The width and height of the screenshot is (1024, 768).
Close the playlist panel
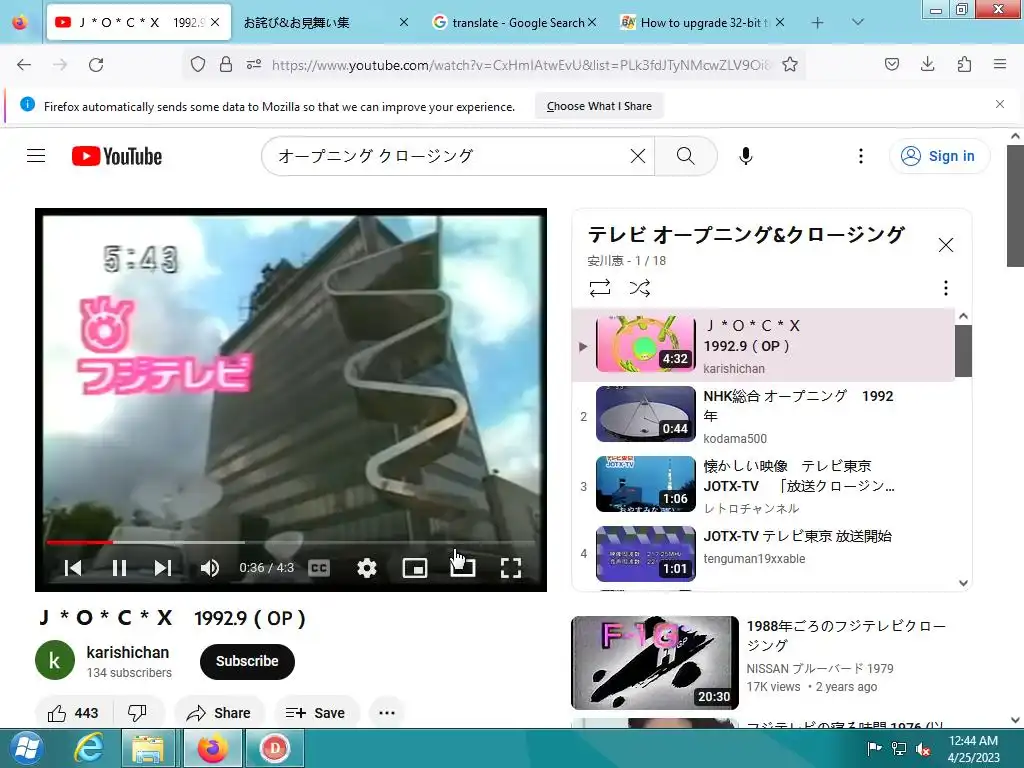[946, 245]
